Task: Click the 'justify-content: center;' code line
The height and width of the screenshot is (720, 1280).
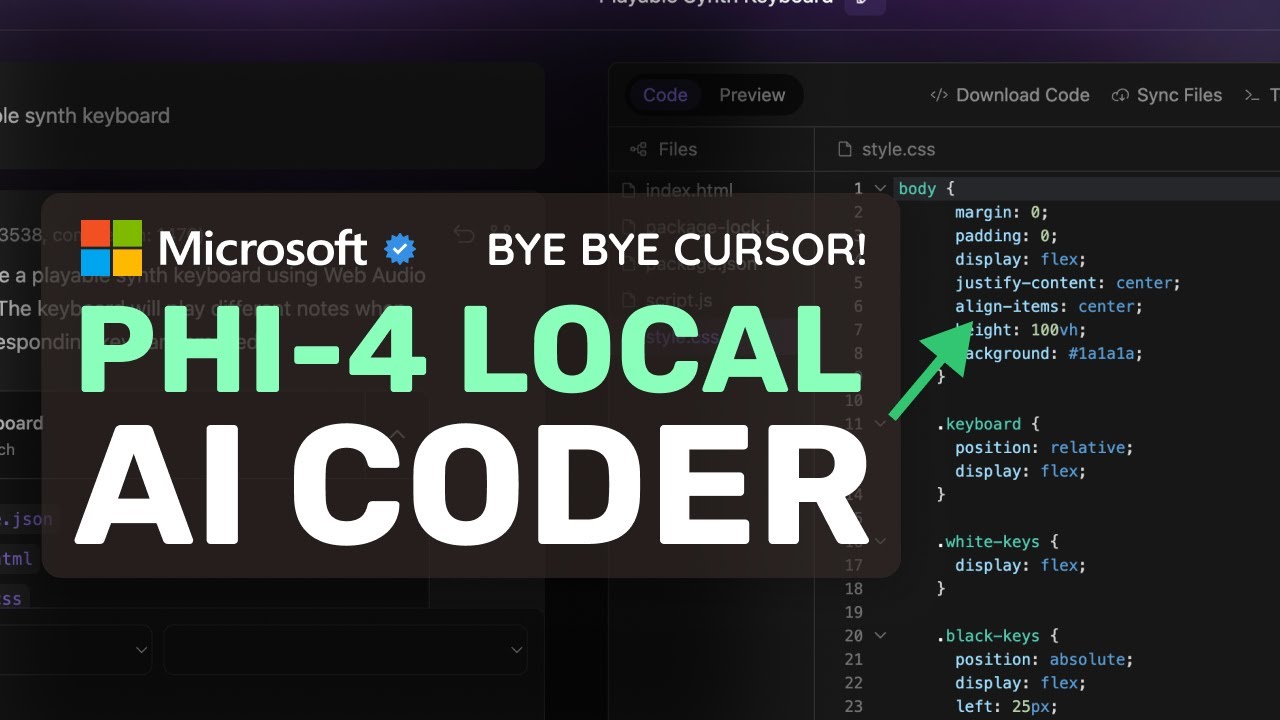Action: (x=1068, y=283)
